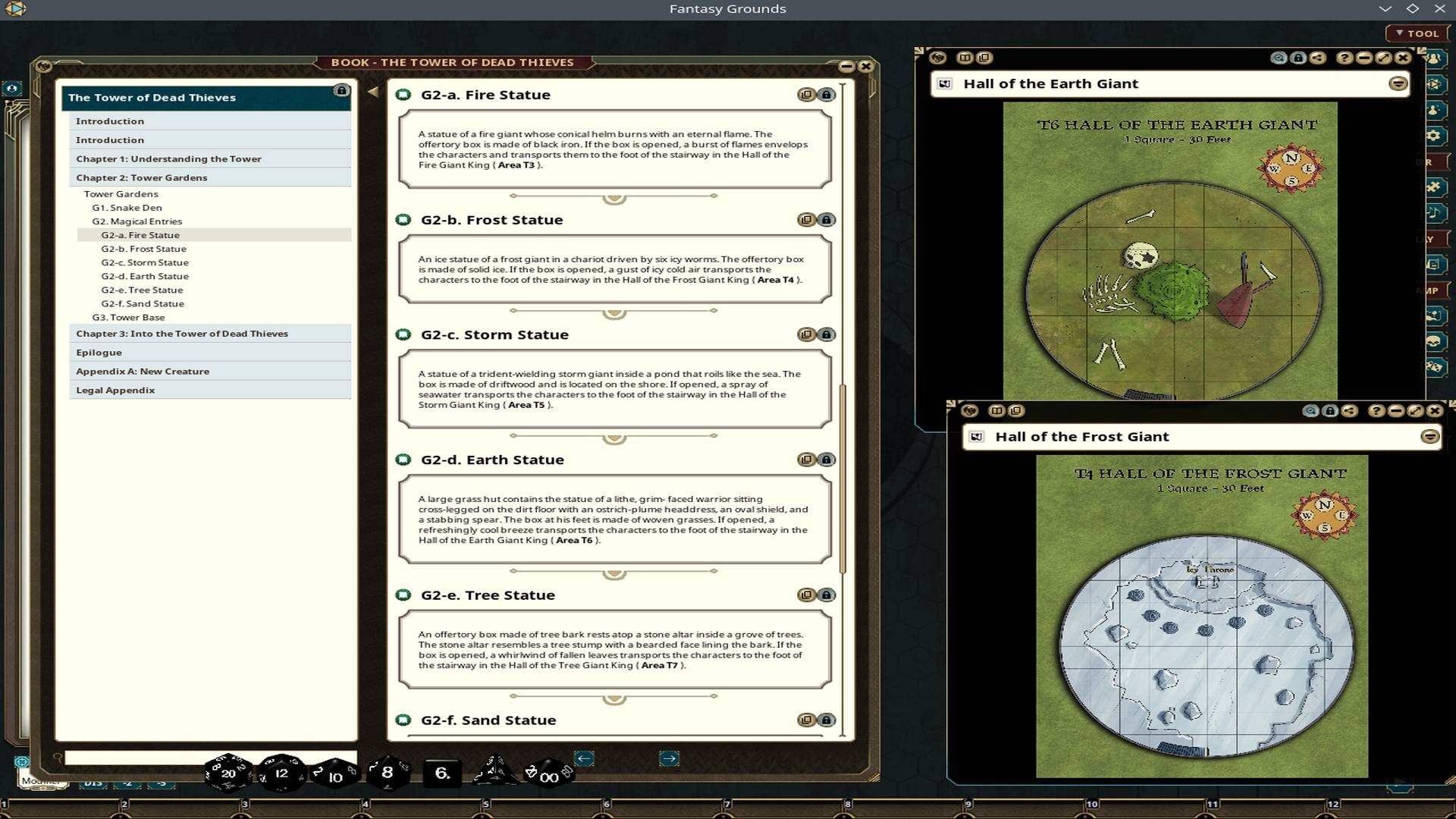Select G2-d. Earth Statue in index

pos(145,276)
